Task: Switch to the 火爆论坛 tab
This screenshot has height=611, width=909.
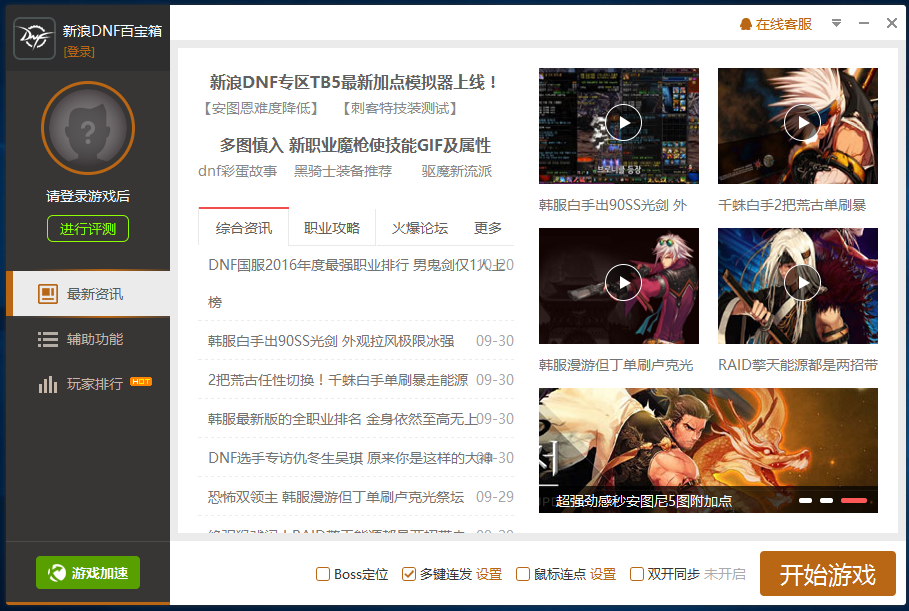Action: click(420, 228)
